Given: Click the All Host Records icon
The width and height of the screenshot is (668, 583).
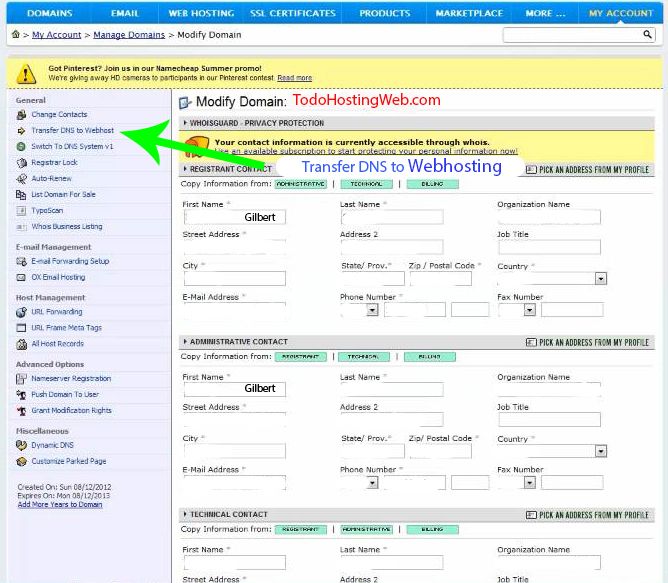Looking at the screenshot, I should tap(21, 344).
